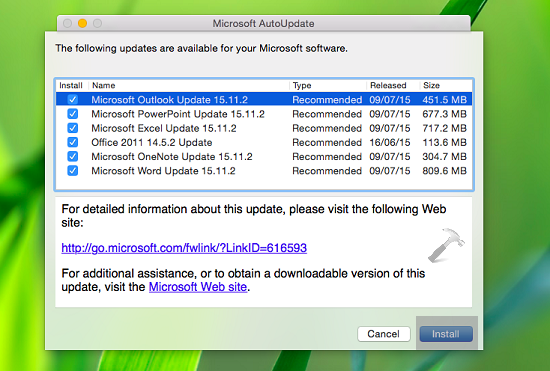Click the 677.3 MB size value
The width and height of the screenshot is (550, 371).
click(x=444, y=114)
